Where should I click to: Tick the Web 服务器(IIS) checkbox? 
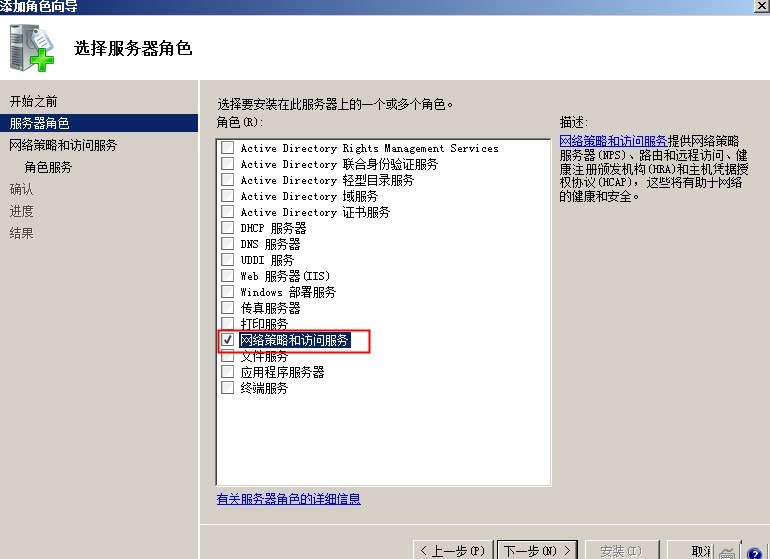point(227,276)
